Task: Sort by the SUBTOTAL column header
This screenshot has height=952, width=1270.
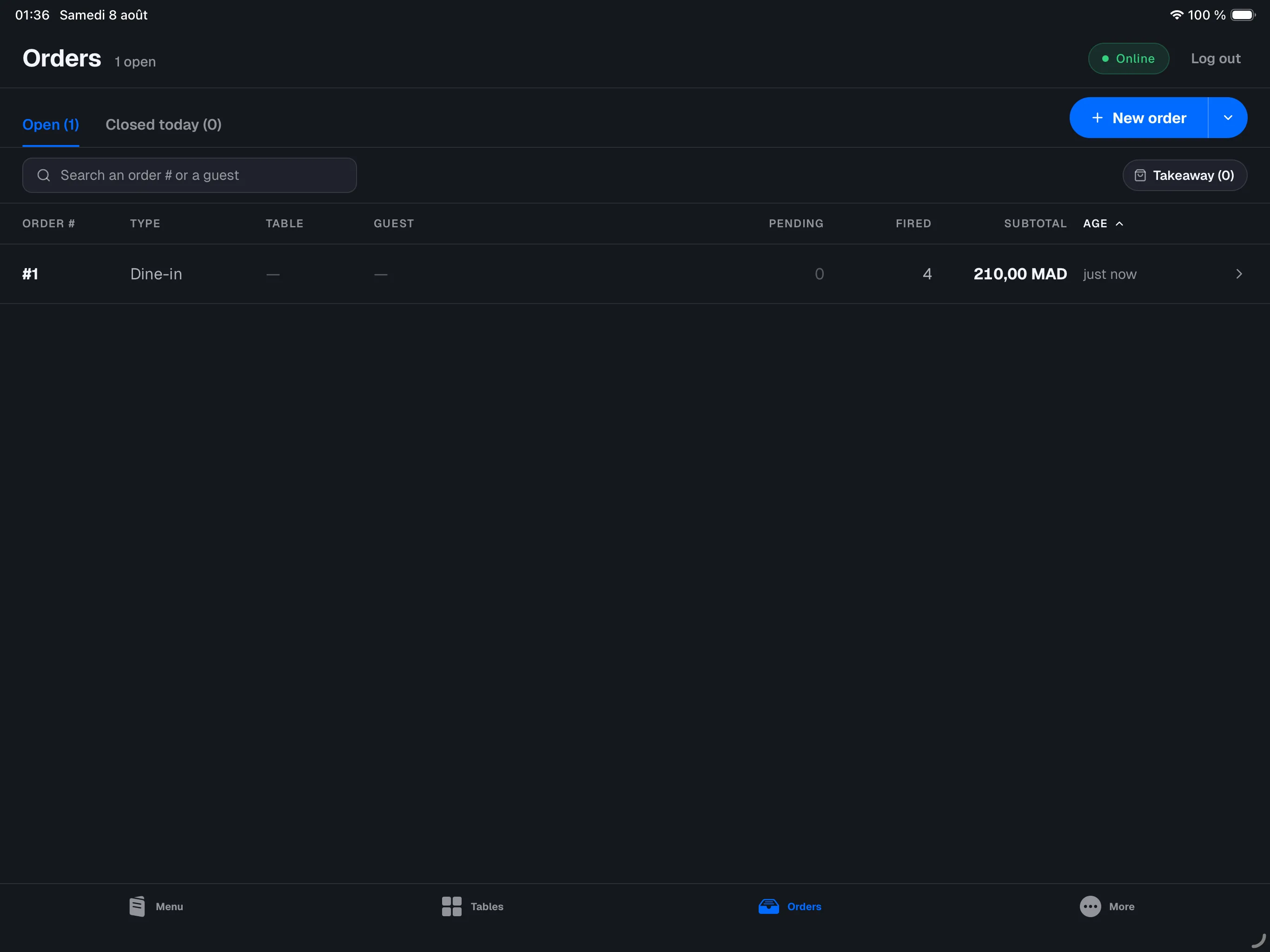Action: [1035, 224]
